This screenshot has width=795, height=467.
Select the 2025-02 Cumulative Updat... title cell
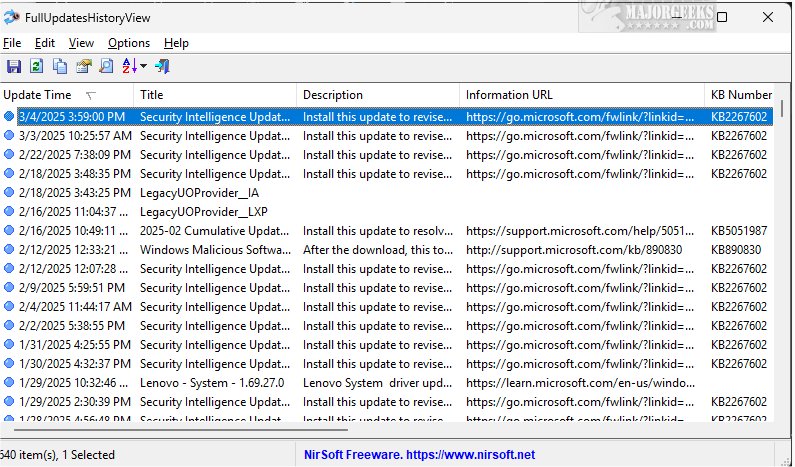click(214, 231)
